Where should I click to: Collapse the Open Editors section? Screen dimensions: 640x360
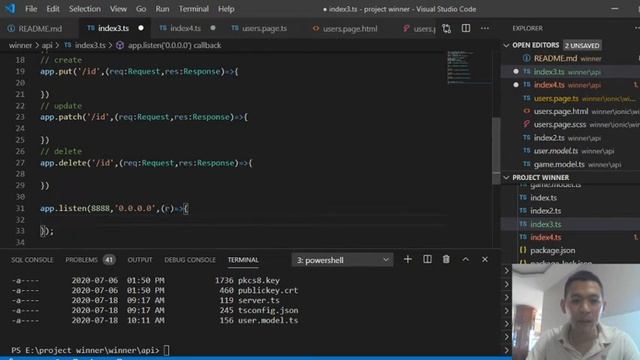pos(507,45)
